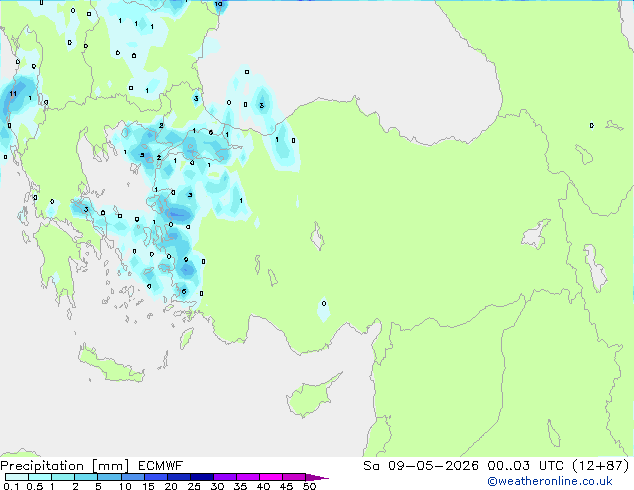
Task: Pick the 25–30 mm dark navy legend swatch
Action: click(x=202, y=477)
